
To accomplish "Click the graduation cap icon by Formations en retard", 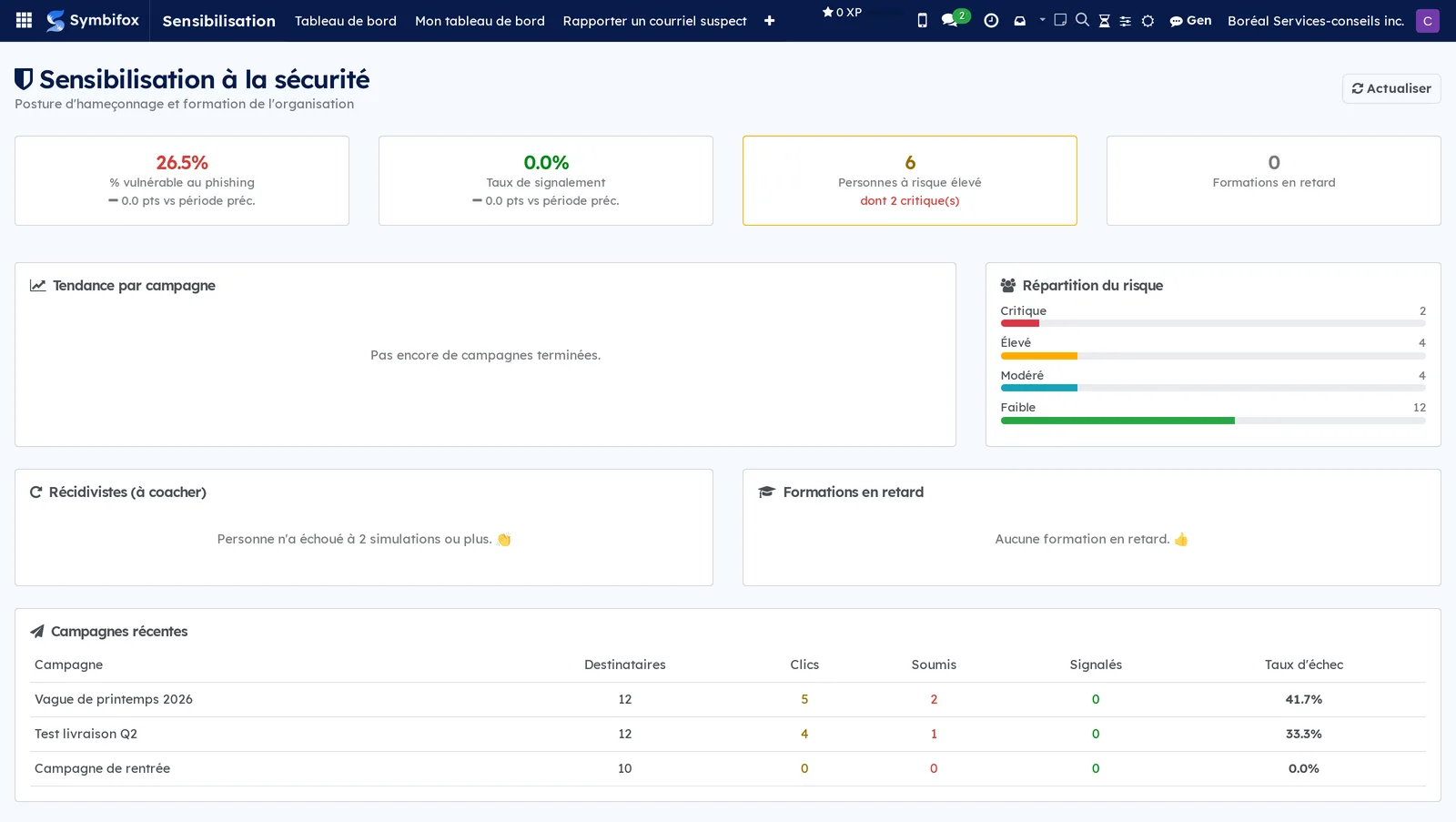I will pos(766,492).
